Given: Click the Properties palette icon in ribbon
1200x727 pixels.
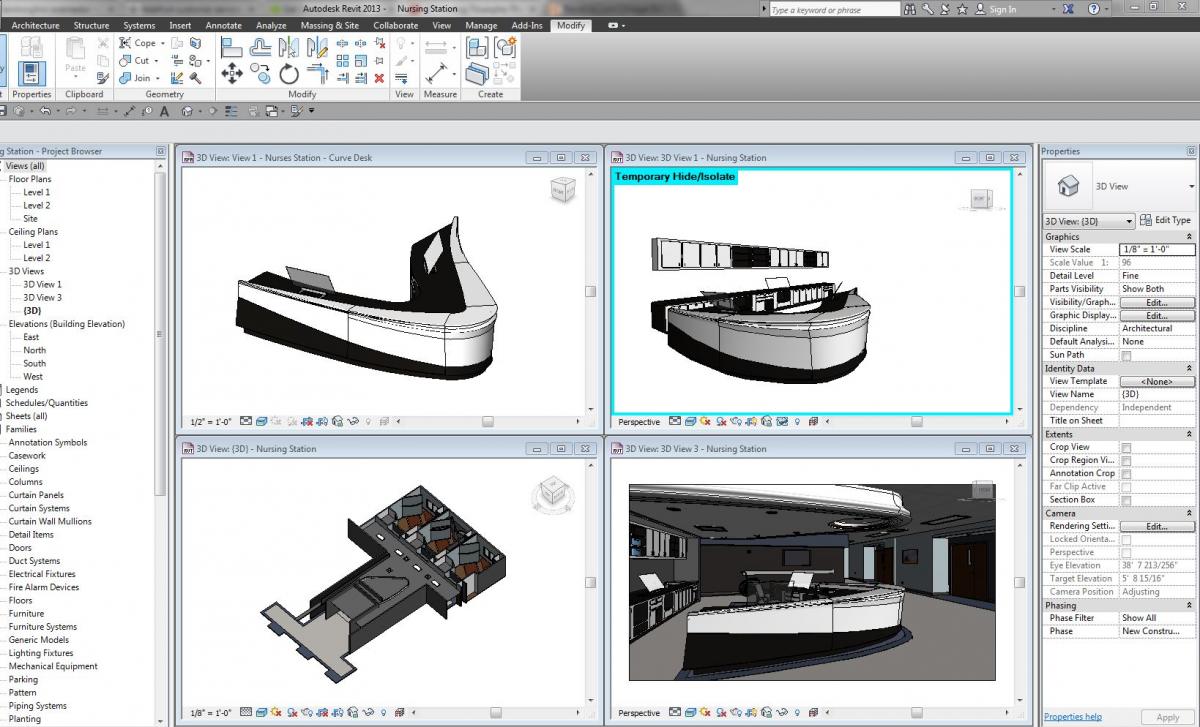Looking at the screenshot, I should [32, 72].
